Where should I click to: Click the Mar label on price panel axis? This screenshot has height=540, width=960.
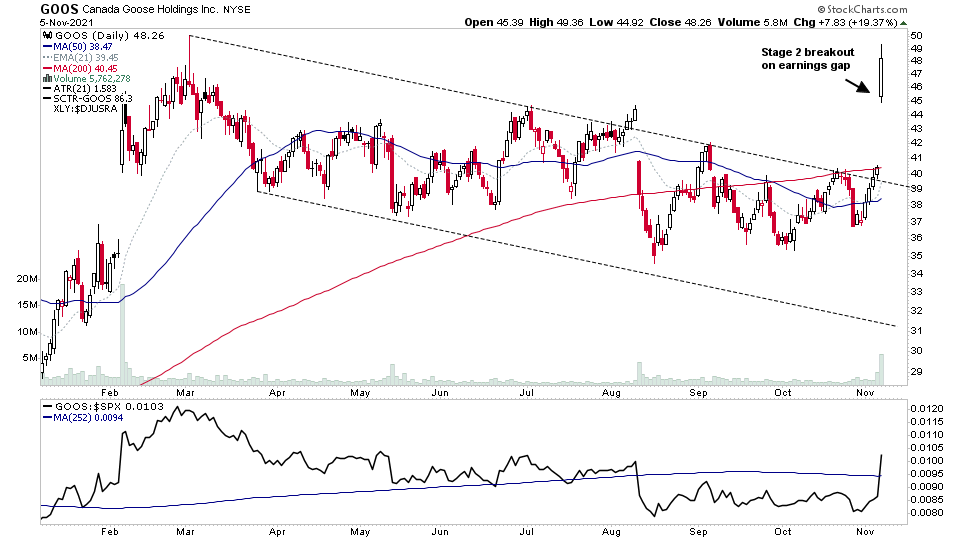coord(186,392)
